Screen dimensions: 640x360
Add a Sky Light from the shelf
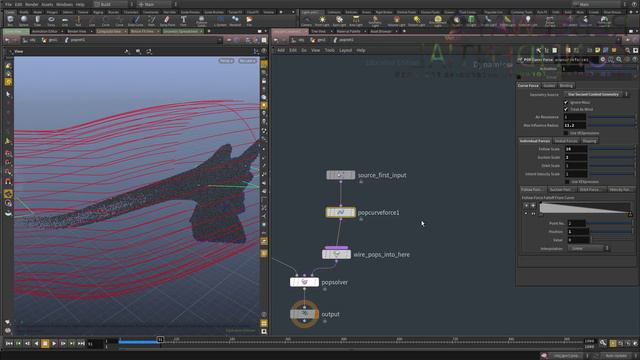coord(457,21)
